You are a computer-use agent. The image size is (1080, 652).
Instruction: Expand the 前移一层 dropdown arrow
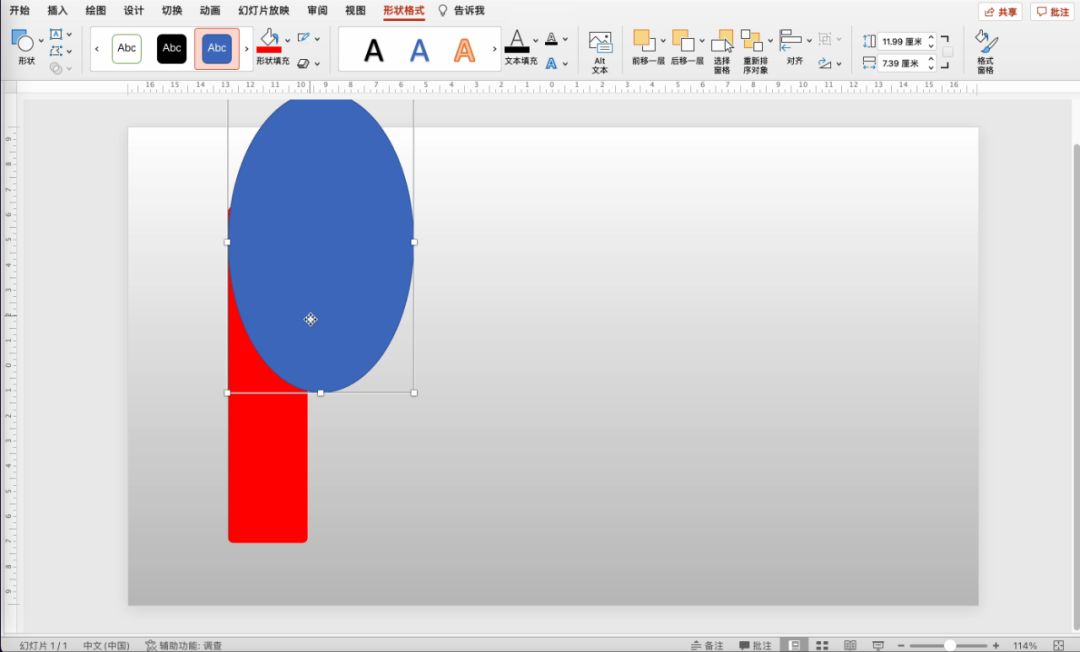[663, 41]
